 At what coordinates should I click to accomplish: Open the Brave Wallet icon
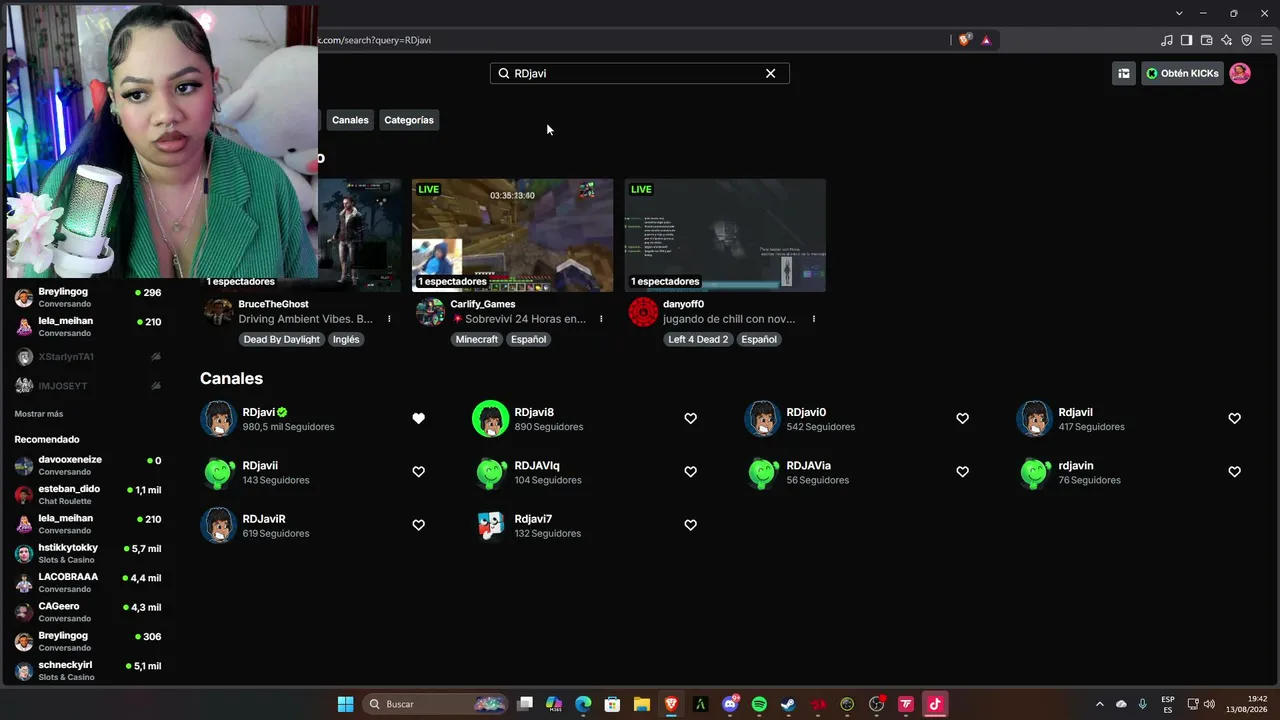pyautogui.click(x=1206, y=40)
